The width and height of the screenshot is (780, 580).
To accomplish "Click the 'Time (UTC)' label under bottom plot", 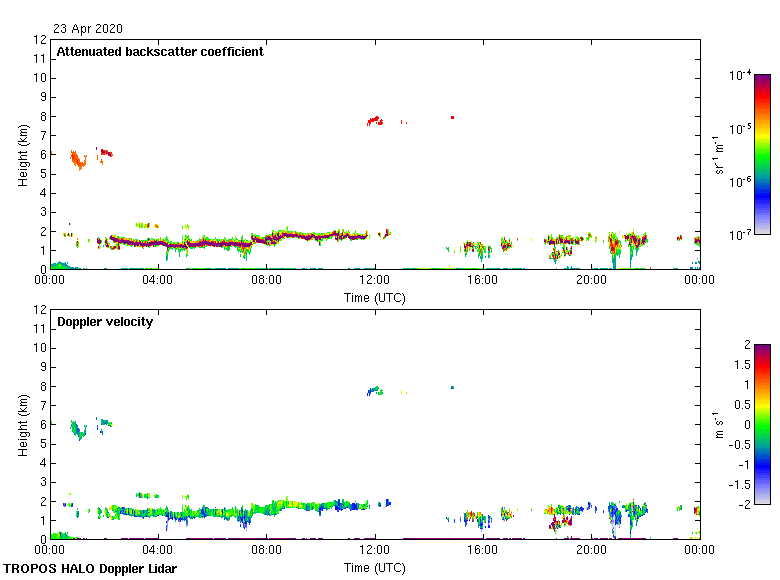I will [x=375, y=567].
